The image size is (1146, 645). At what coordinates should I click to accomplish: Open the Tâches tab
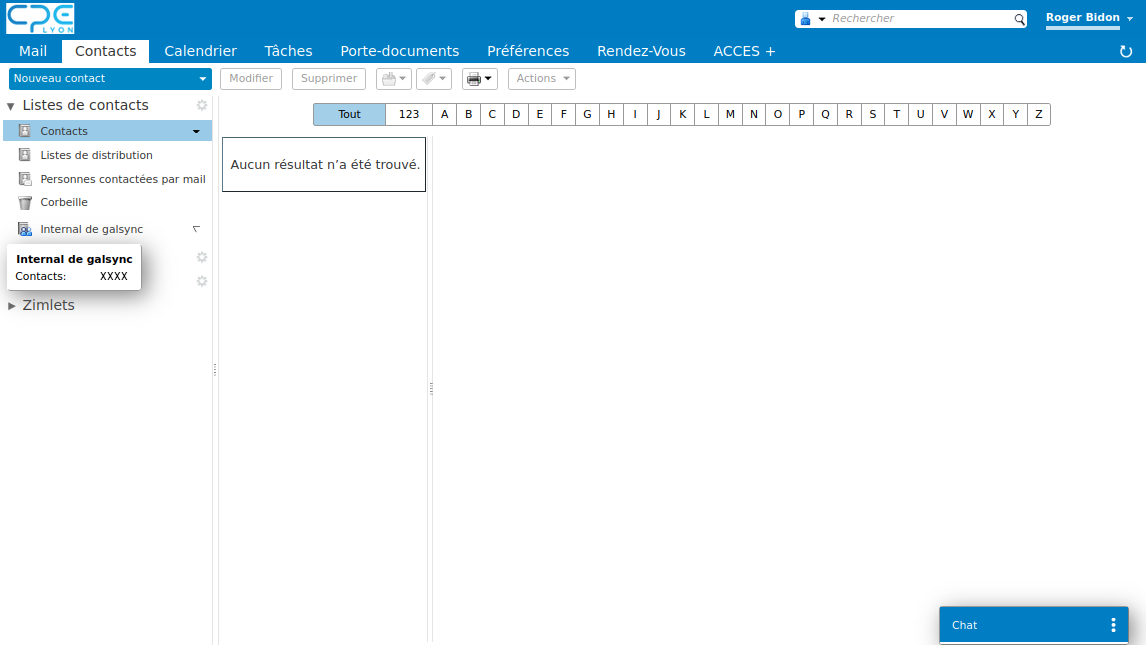click(x=288, y=51)
